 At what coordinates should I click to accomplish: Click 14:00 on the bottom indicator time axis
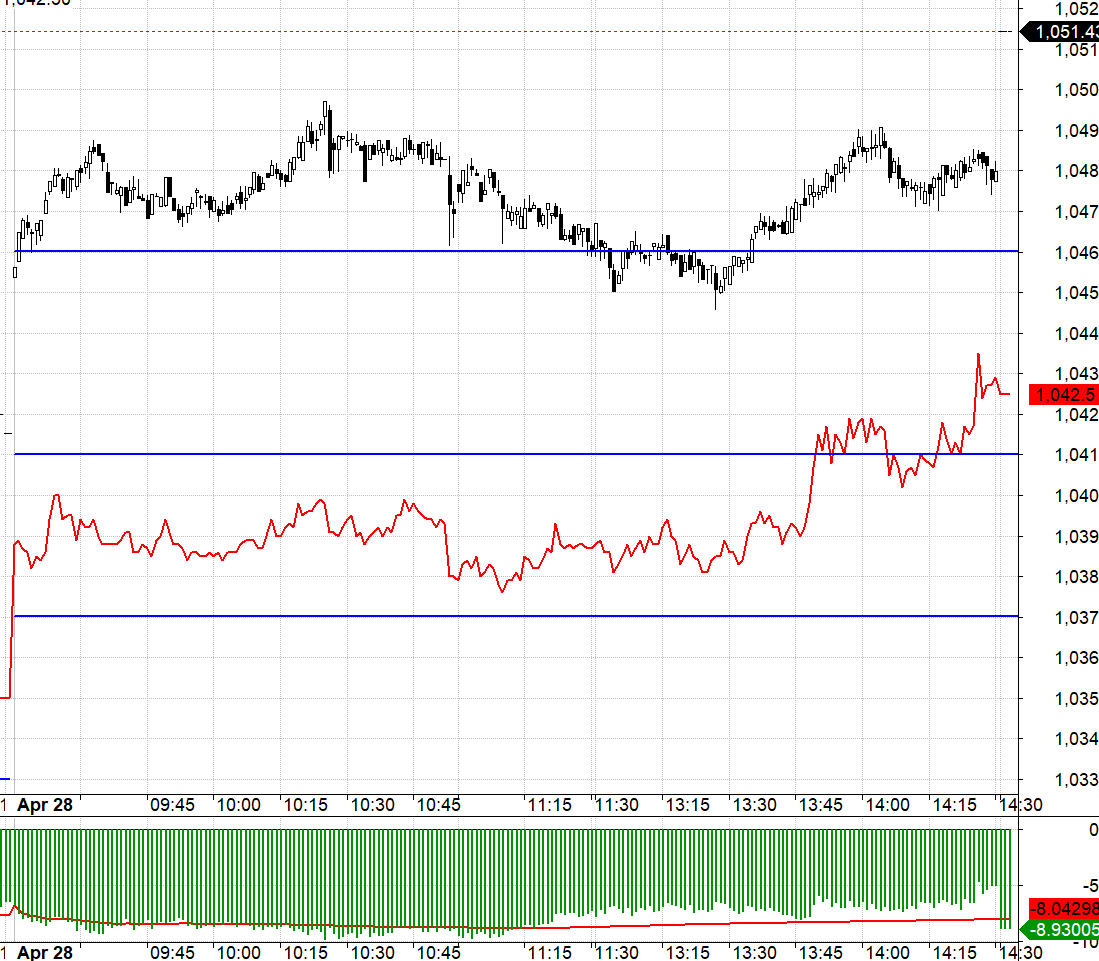[x=887, y=953]
